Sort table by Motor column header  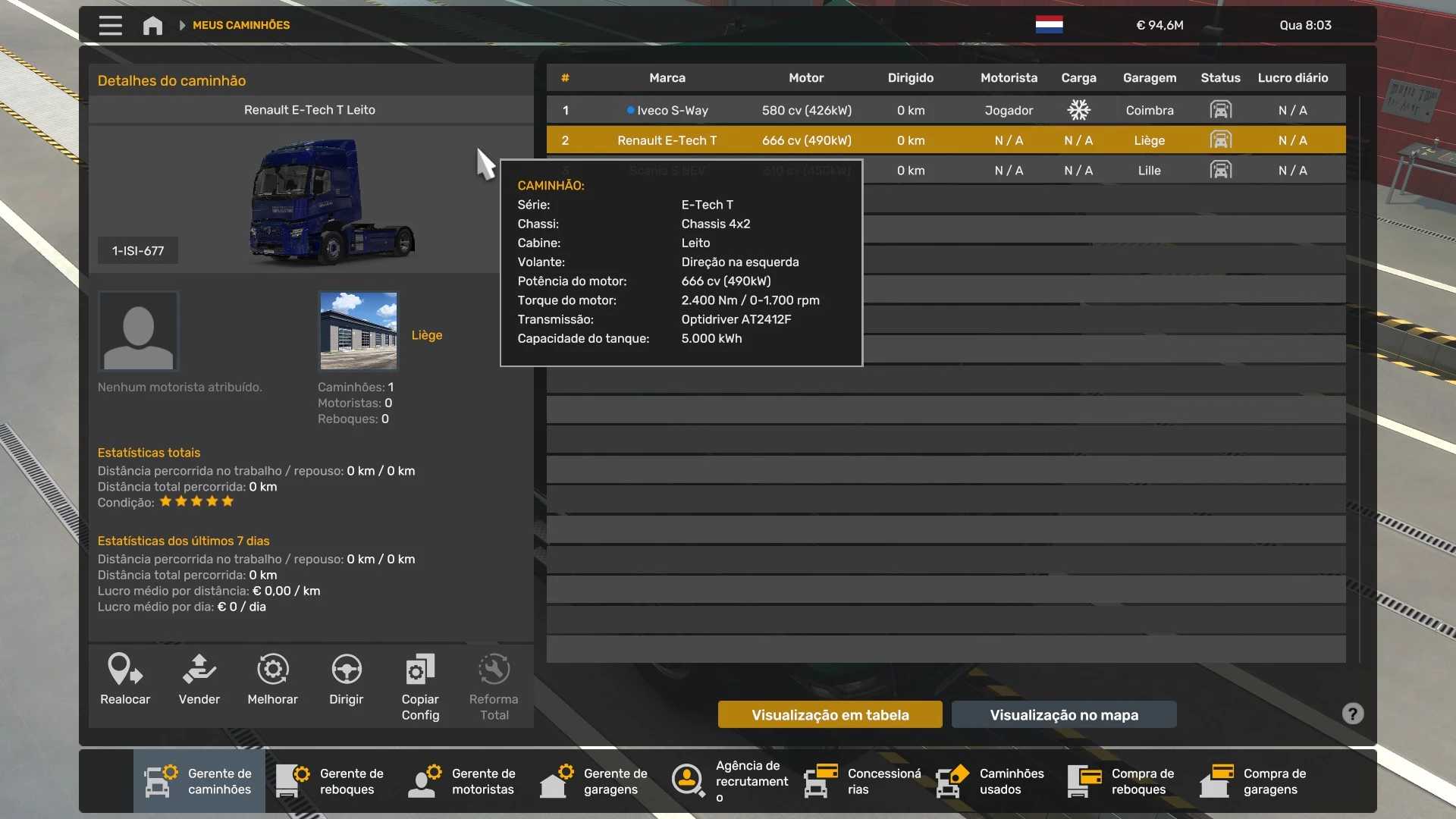coord(805,77)
